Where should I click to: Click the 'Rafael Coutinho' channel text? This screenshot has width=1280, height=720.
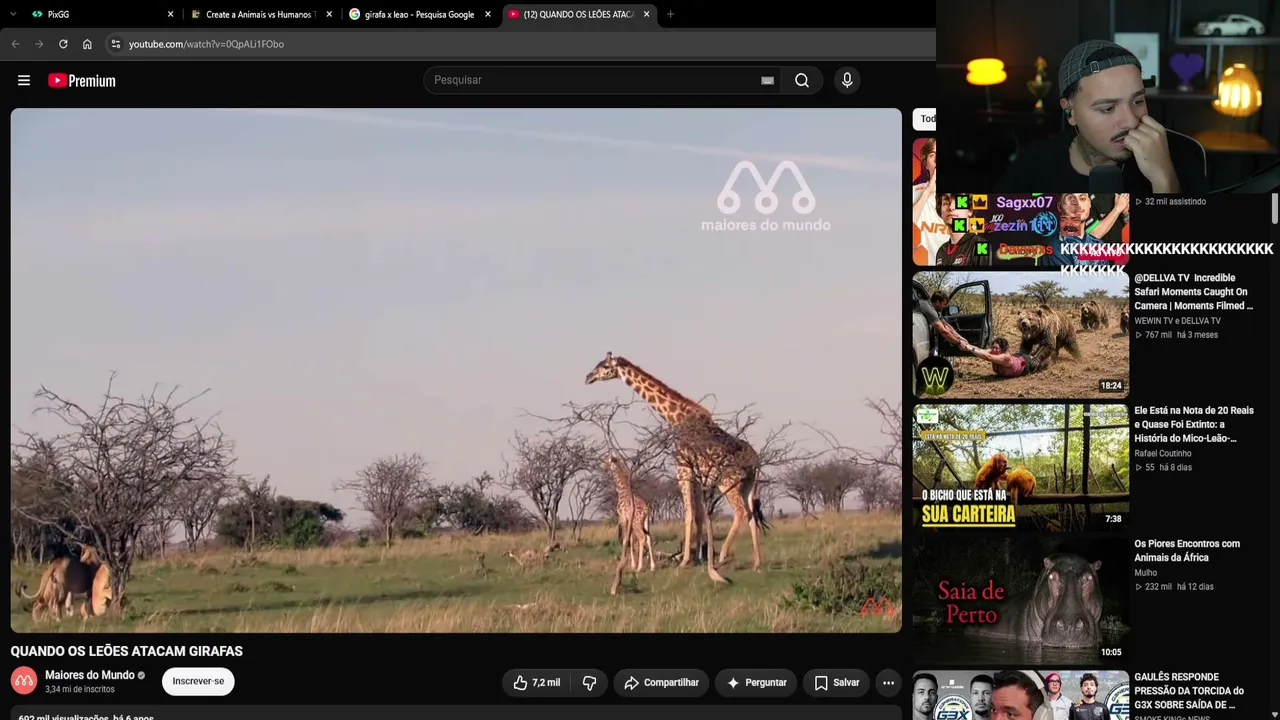[x=1163, y=454]
